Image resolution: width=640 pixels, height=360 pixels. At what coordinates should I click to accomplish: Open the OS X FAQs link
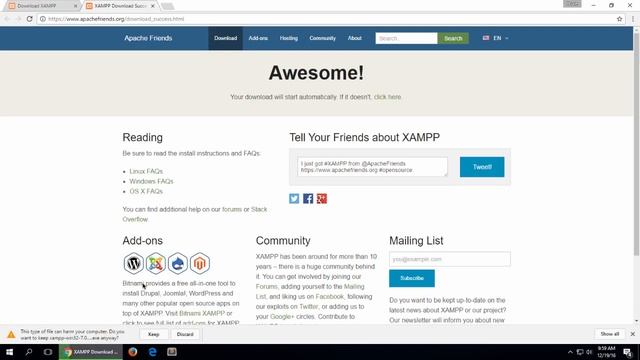[x=146, y=191]
